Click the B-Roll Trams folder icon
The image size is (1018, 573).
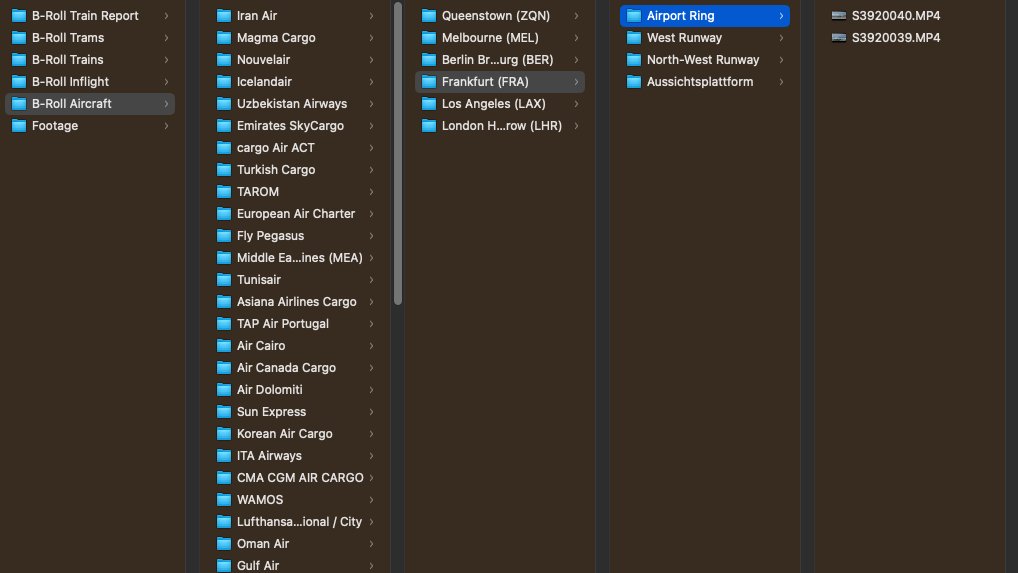(x=19, y=38)
